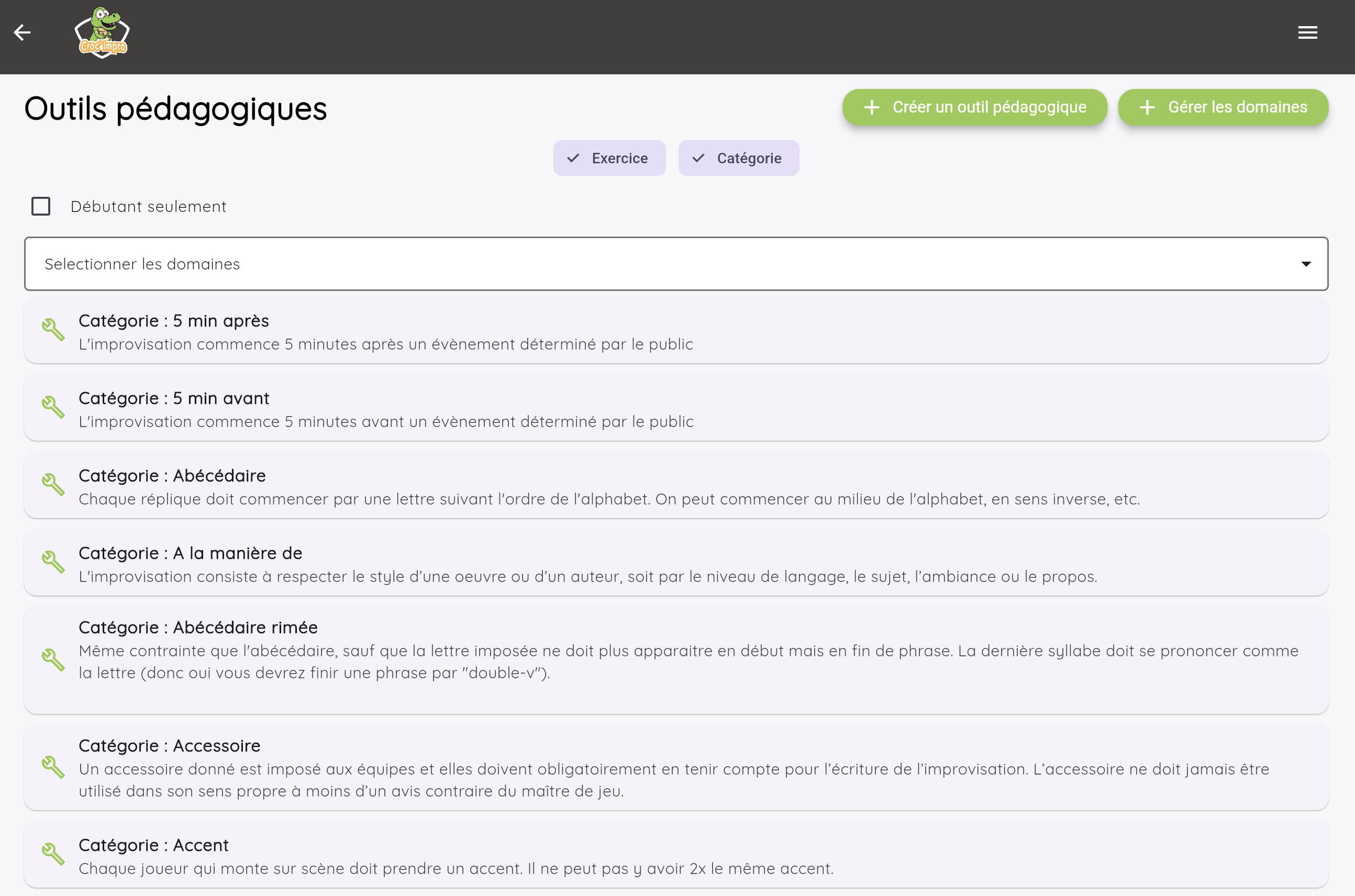This screenshot has height=896, width=1355.
Task: Toggle the Exercice filter chip
Action: [609, 158]
